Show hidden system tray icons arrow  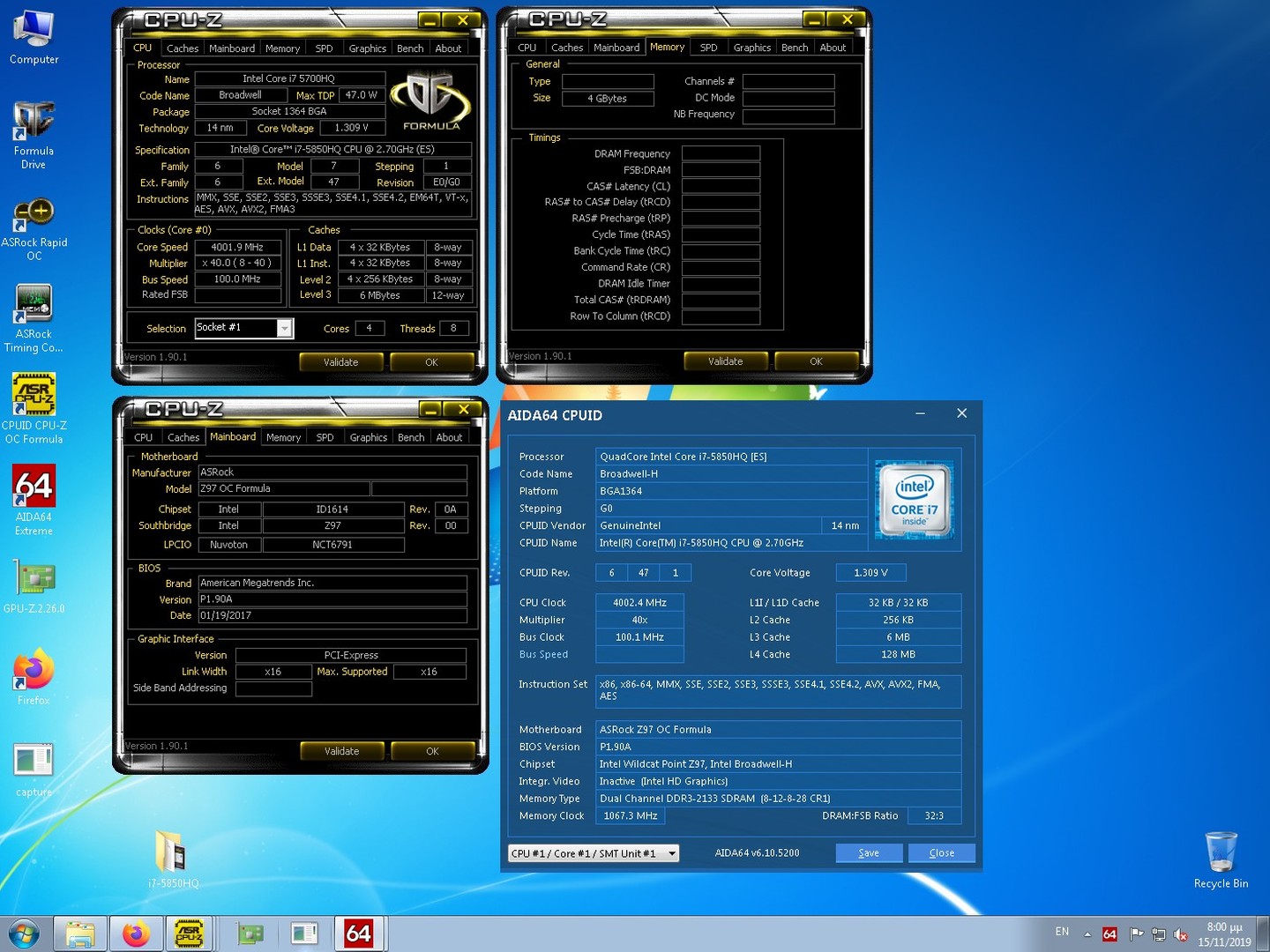(x=1087, y=934)
